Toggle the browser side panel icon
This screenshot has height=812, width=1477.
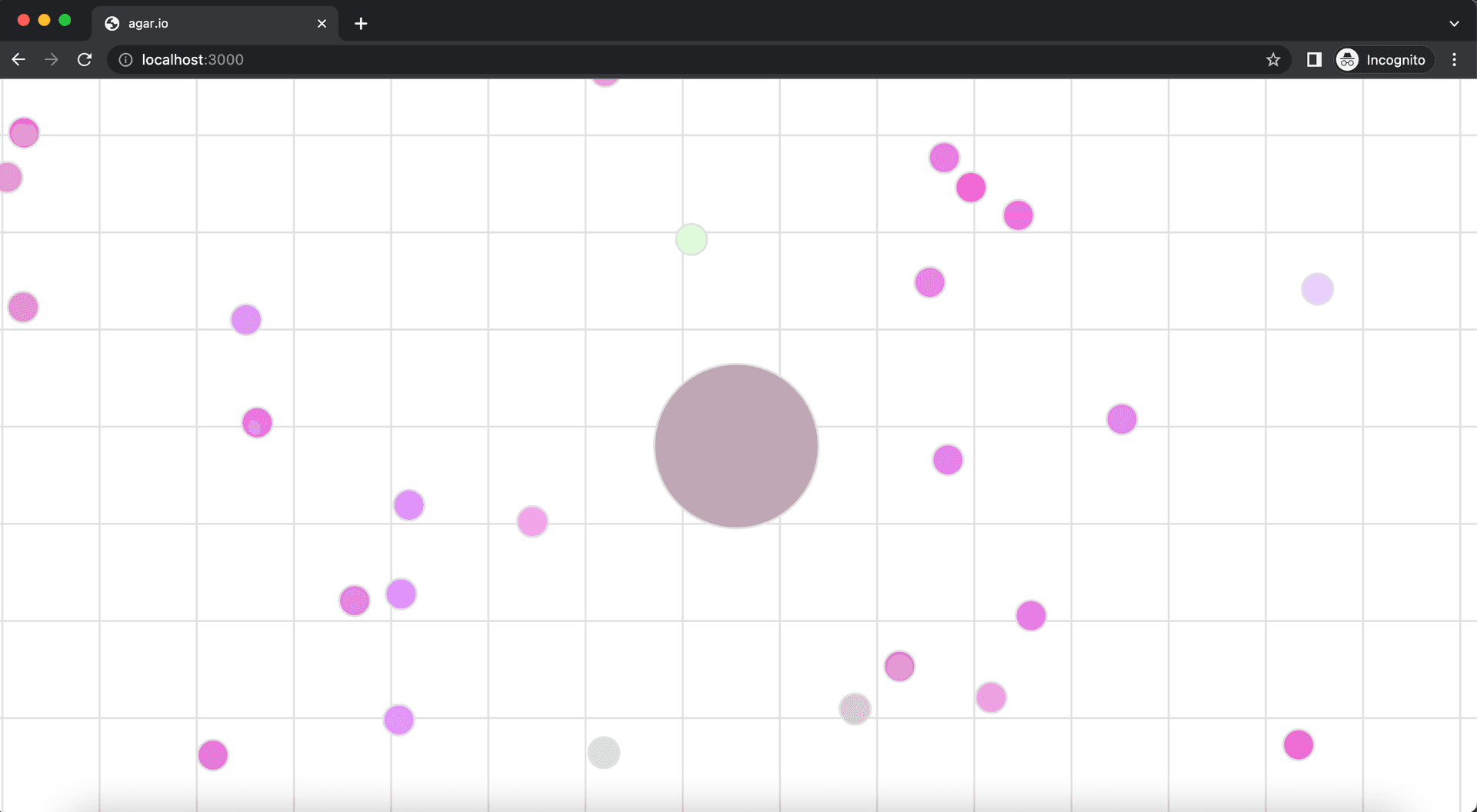click(1314, 60)
